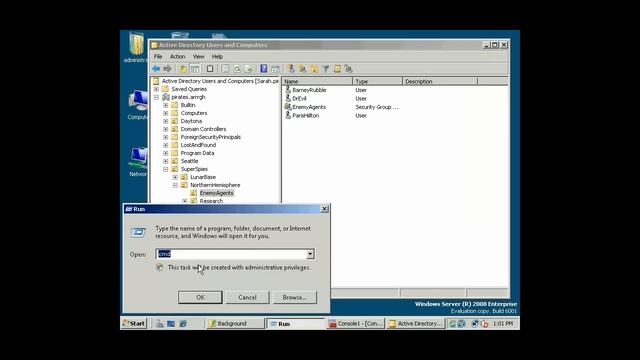Click the Find objects toolbar icon

click(x=337, y=69)
